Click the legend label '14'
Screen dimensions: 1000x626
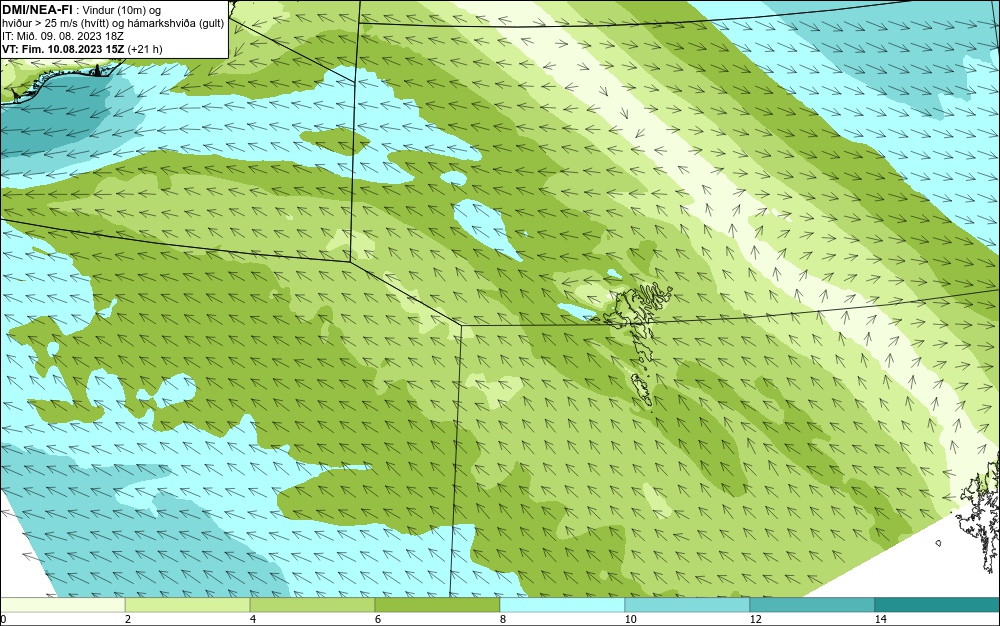pyautogui.click(x=880, y=619)
